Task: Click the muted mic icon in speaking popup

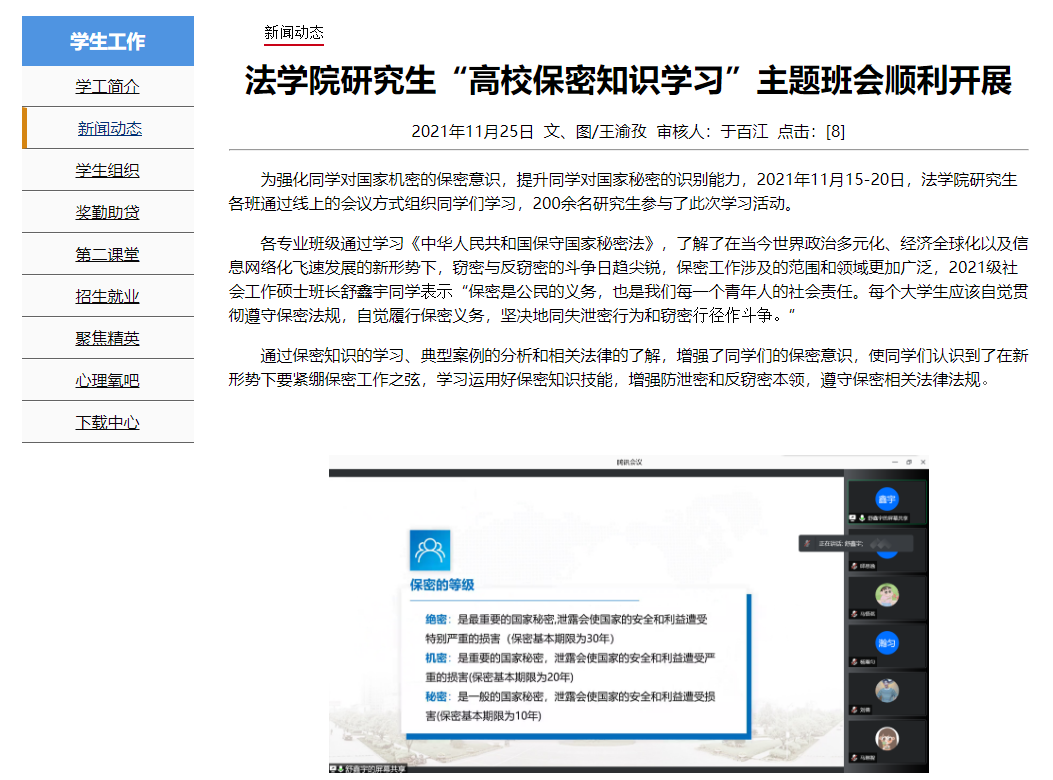Action: coord(806,542)
